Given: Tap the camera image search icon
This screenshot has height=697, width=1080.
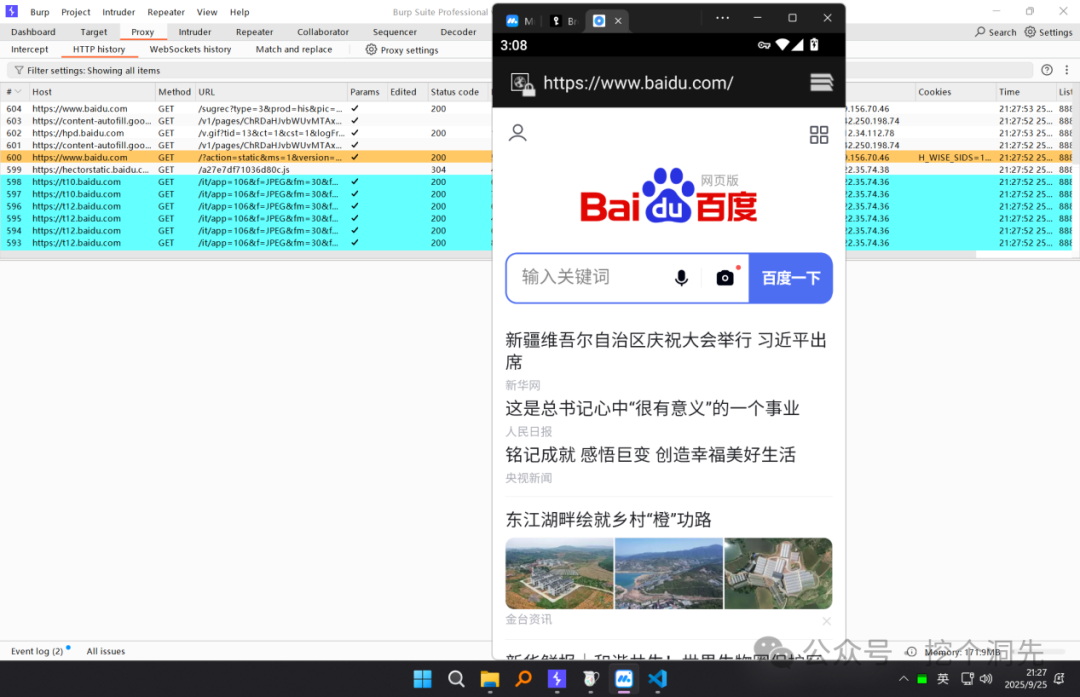Looking at the screenshot, I should pos(725,278).
